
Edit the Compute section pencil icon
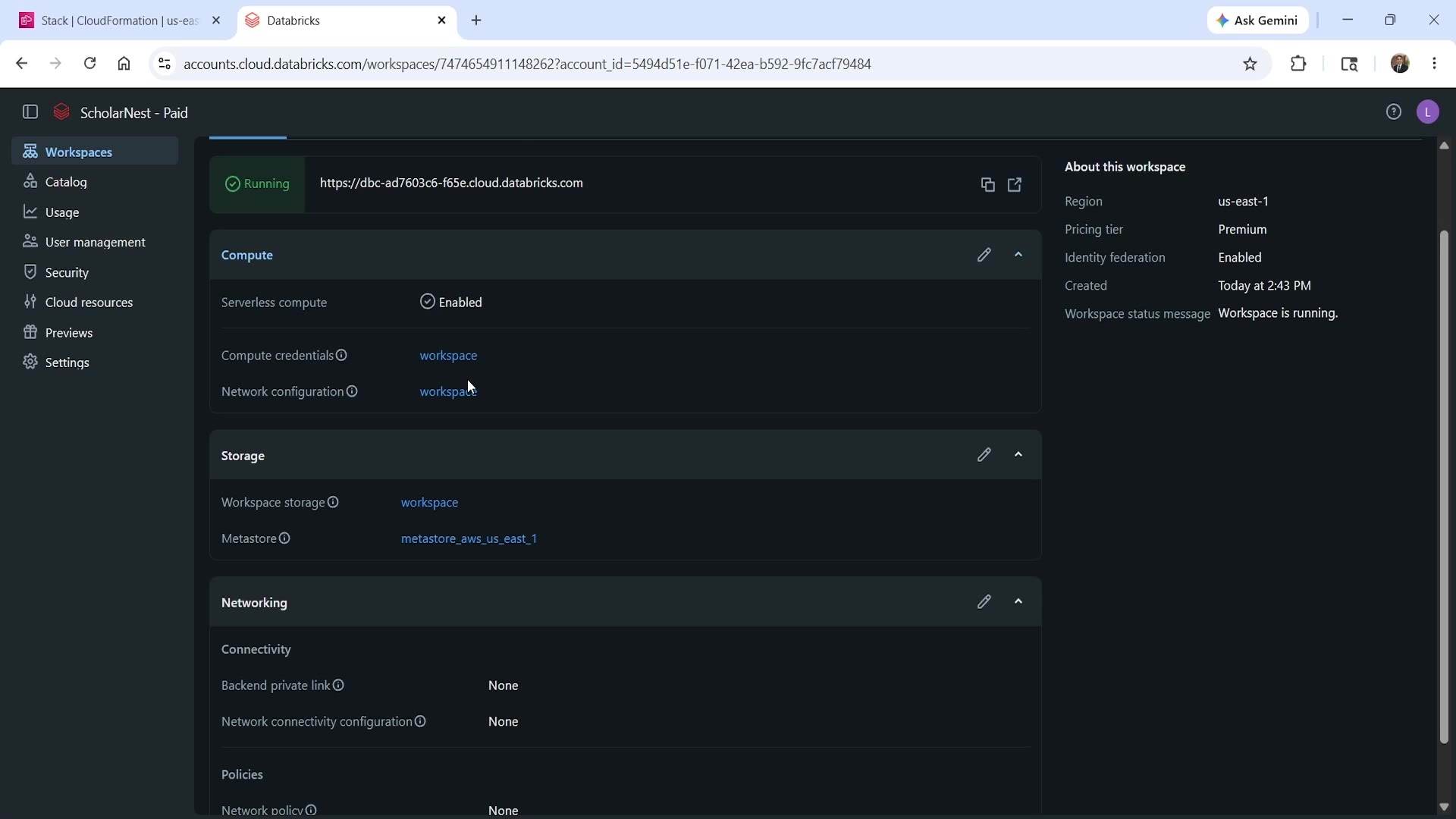tap(984, 255)
